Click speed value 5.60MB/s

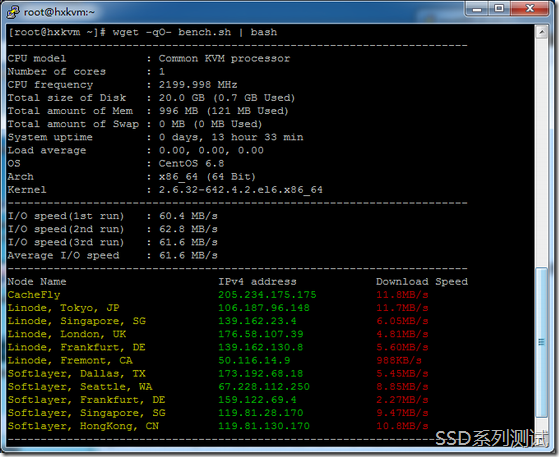[x=402, y=348]
